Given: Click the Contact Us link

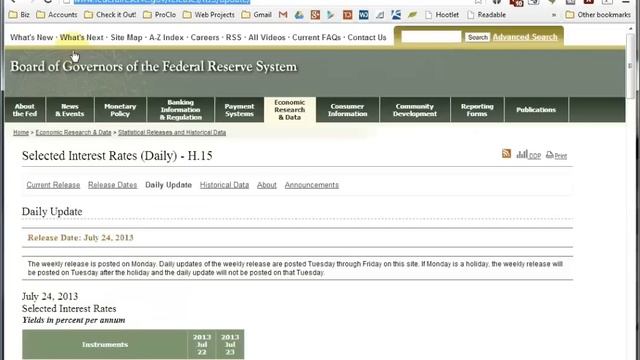Looking at the screenshot, I should (367, 38).
